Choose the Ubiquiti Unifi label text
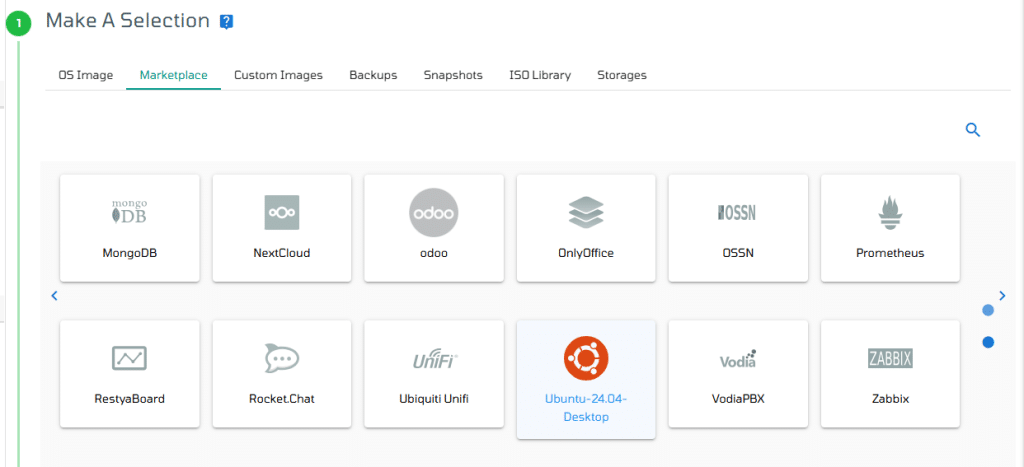The image size is (1024, 467). click(x=434, y=398)
